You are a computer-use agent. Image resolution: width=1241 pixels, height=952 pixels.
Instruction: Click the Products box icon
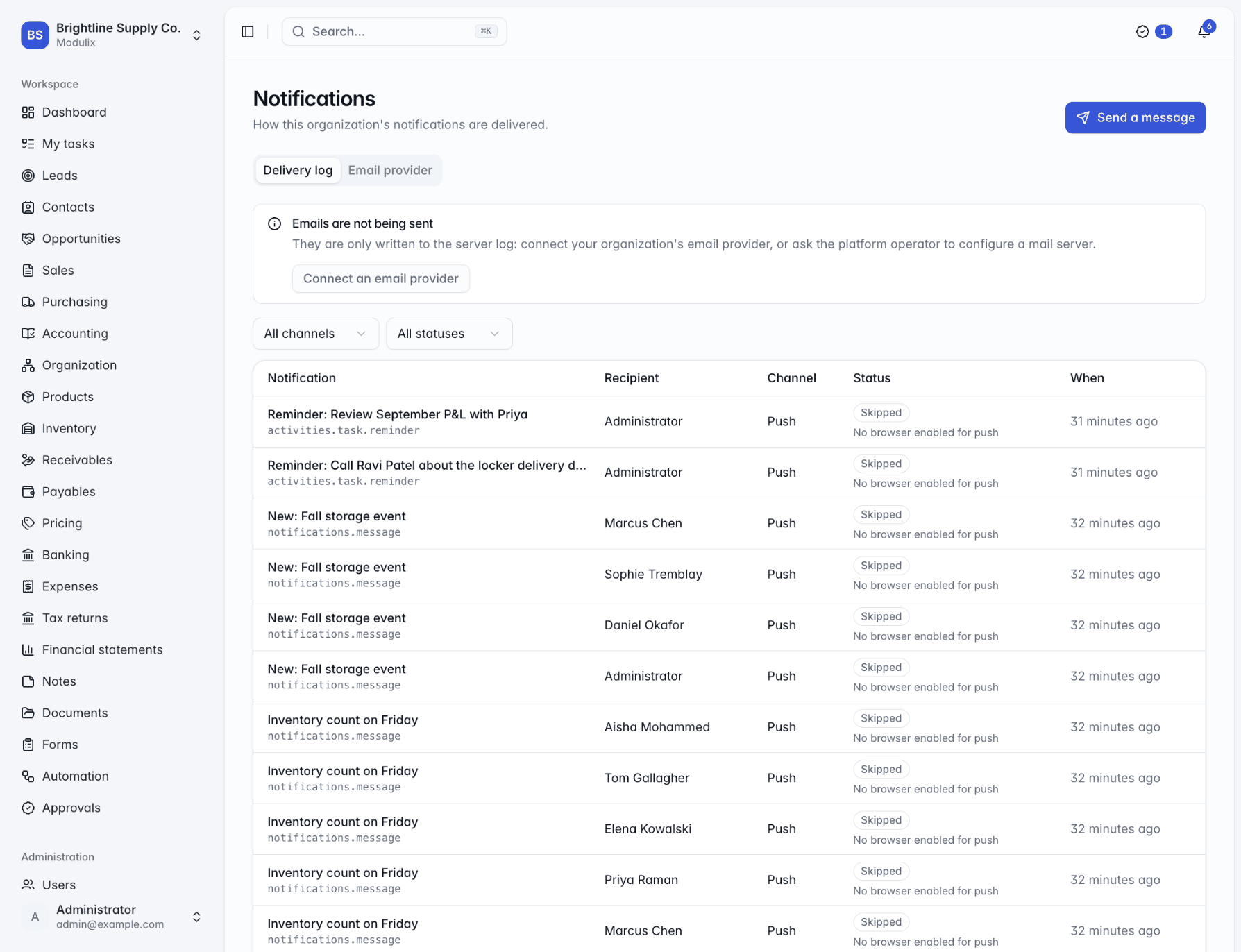[x=28, y=397]
